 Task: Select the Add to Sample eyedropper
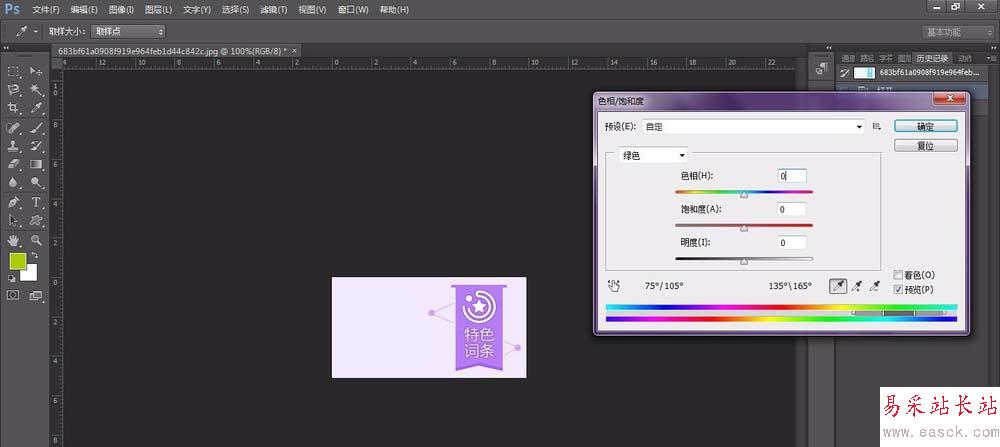click(x=856, y=285)
